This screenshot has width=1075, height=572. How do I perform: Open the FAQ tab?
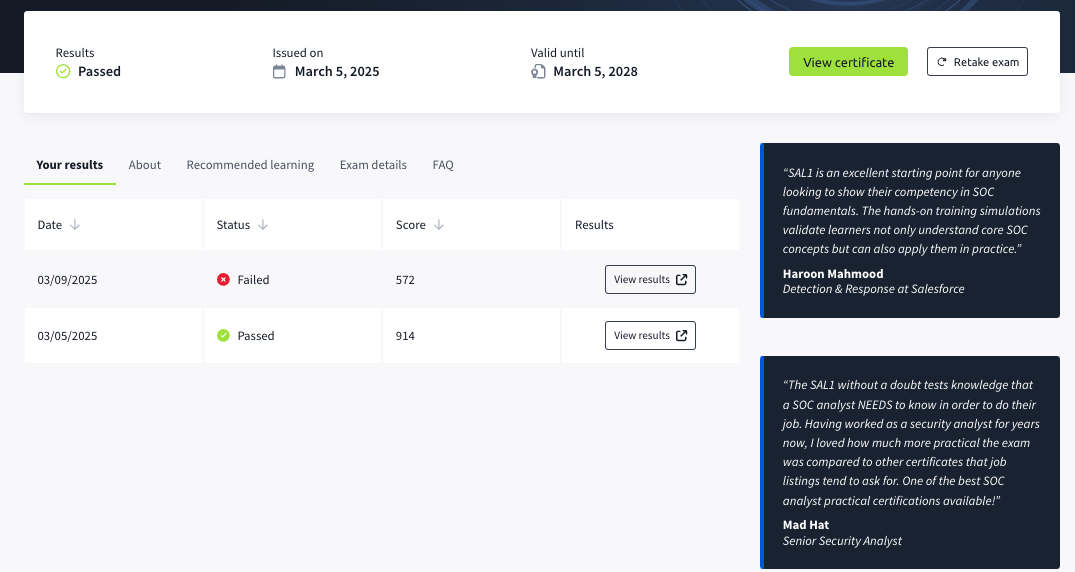point(443,165)
